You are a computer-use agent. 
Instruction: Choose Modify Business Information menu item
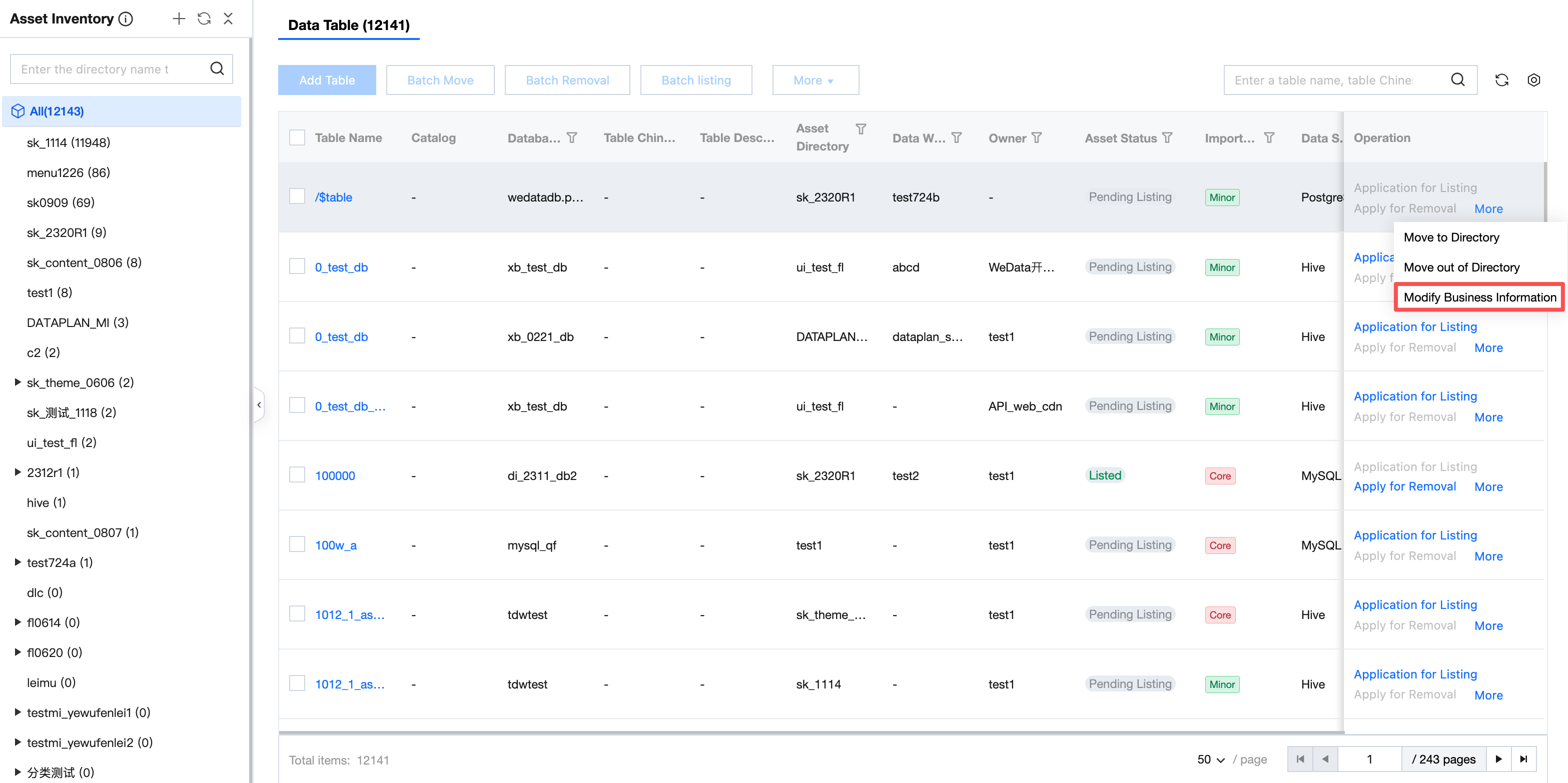coord(1479,297)
